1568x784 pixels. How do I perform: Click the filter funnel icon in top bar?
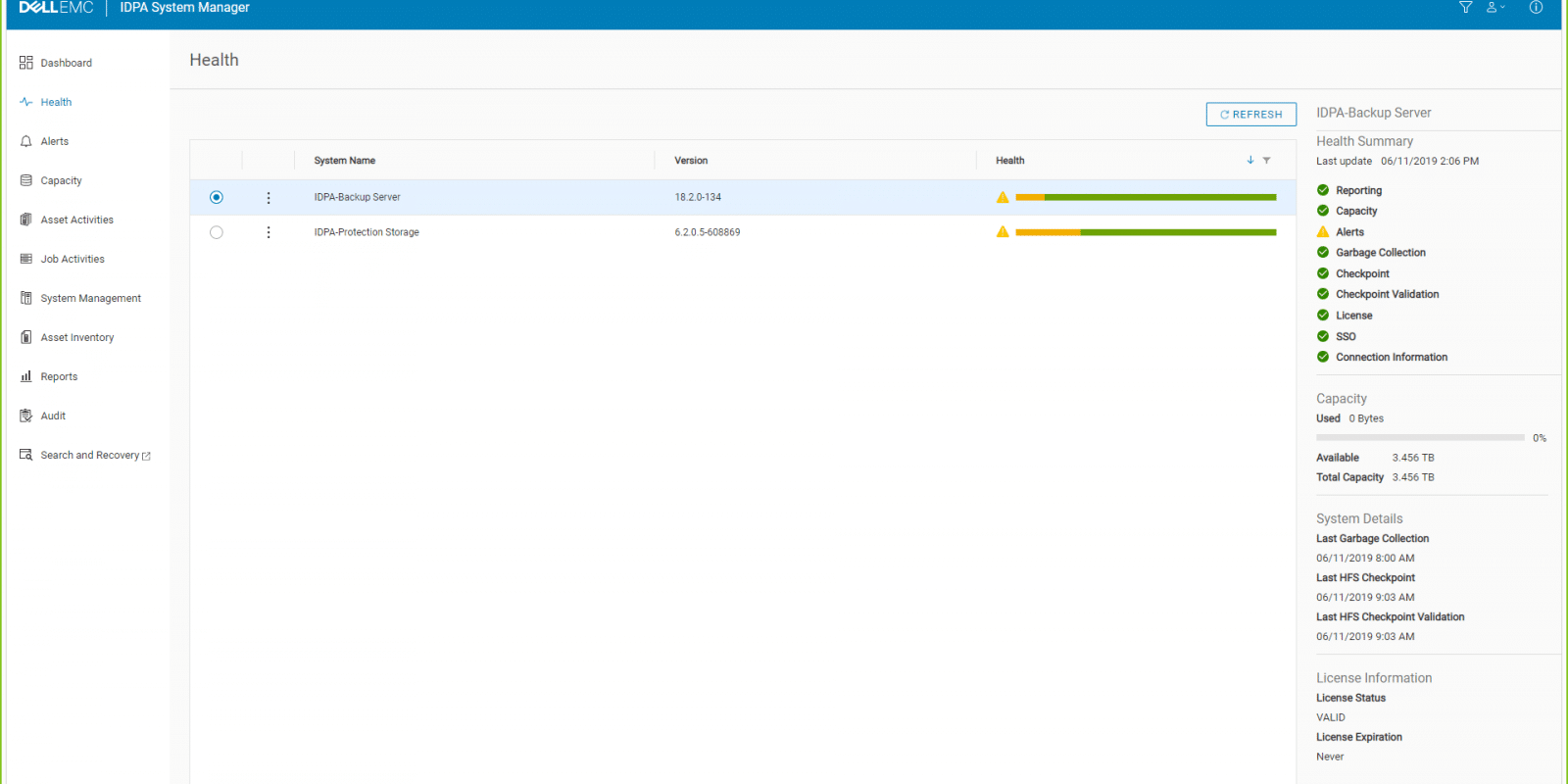pyautogui.click(x=1465, y=7)
